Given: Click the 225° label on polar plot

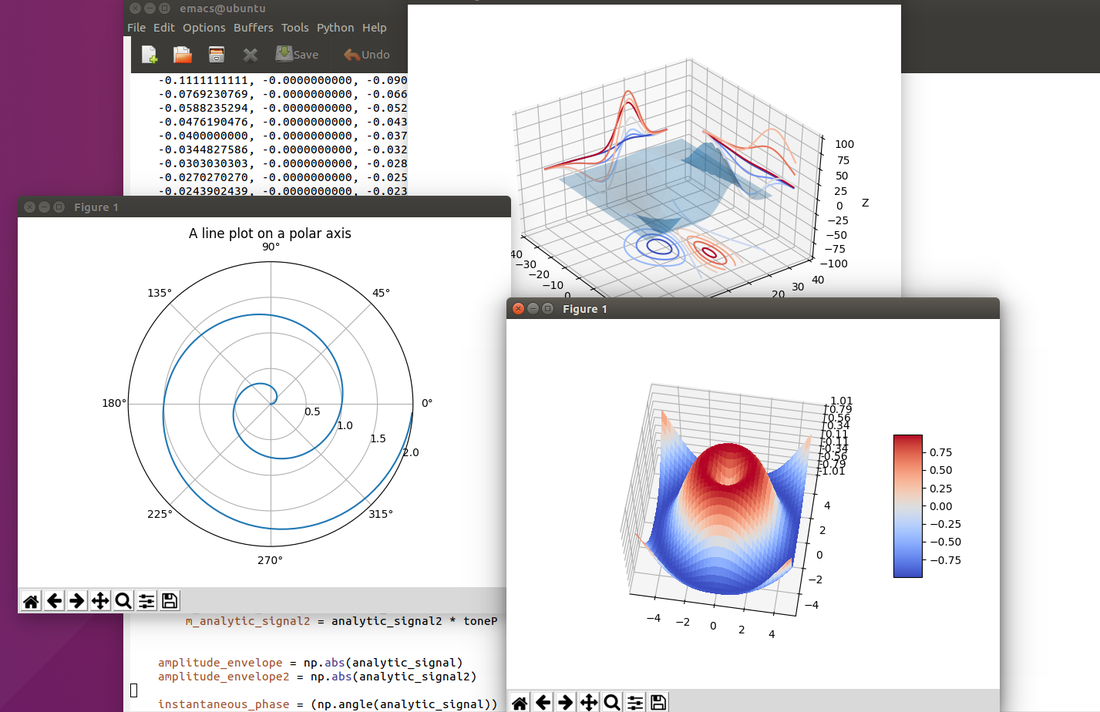Looking at the screenshot, I should point(159,514).
